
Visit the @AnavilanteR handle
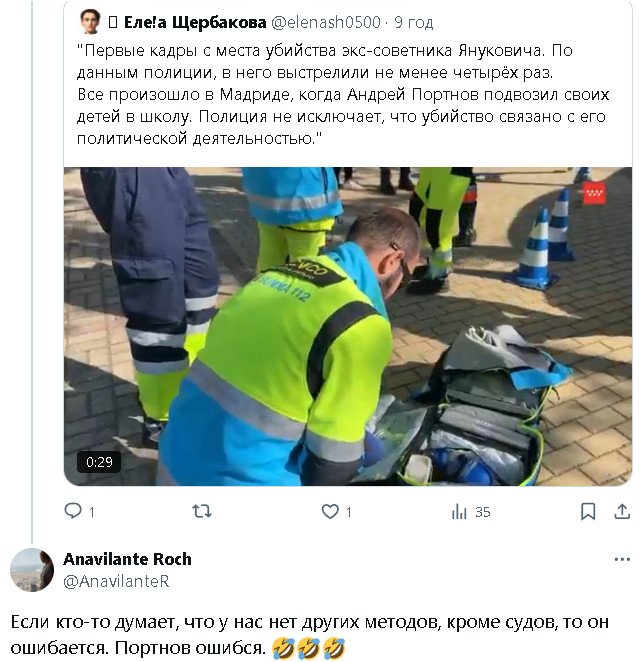pyautogui.click(x=117, y=581)
